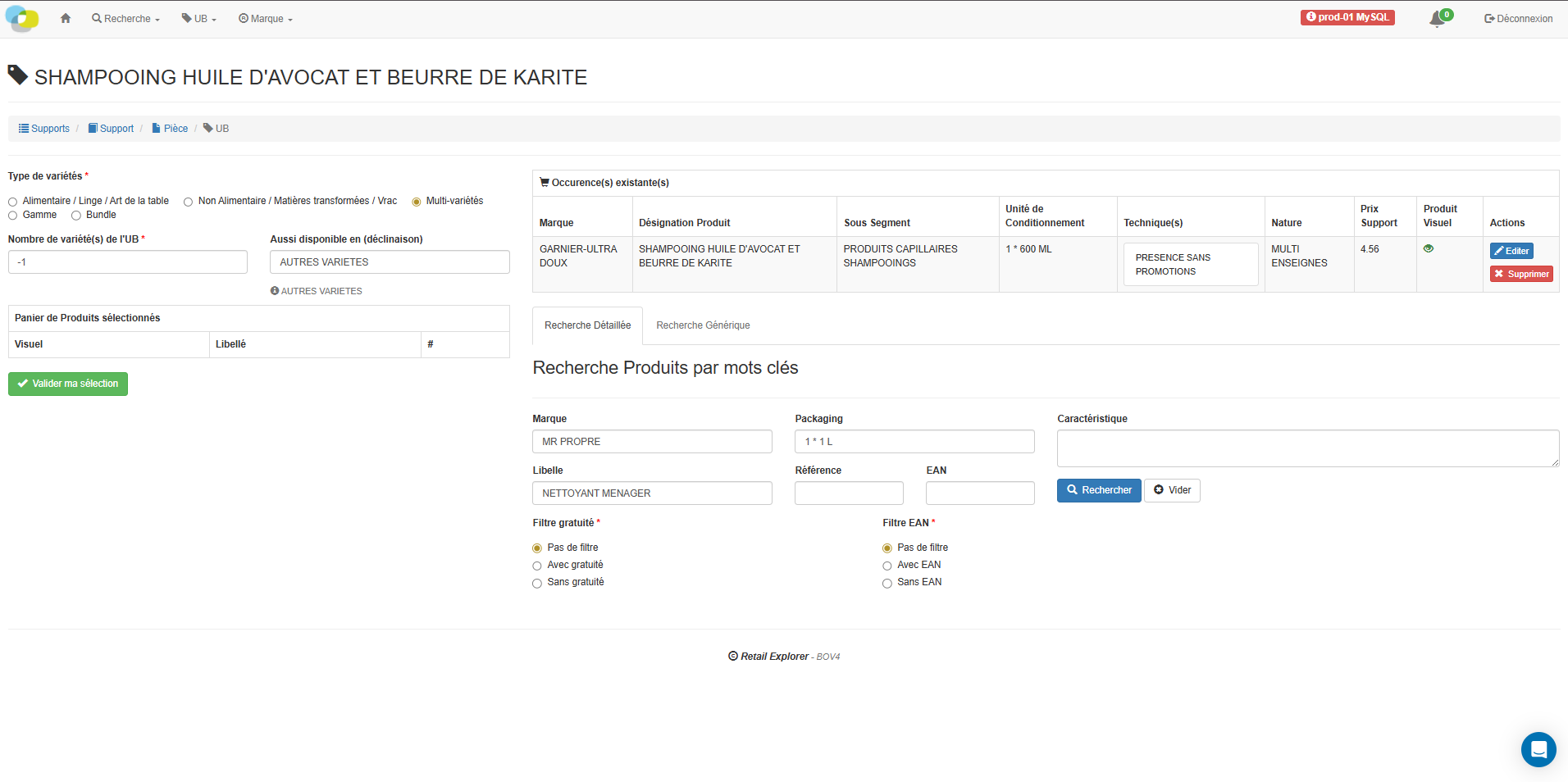
Task: Click the Caractéristique text area
Action: [x=1307, y=448]
